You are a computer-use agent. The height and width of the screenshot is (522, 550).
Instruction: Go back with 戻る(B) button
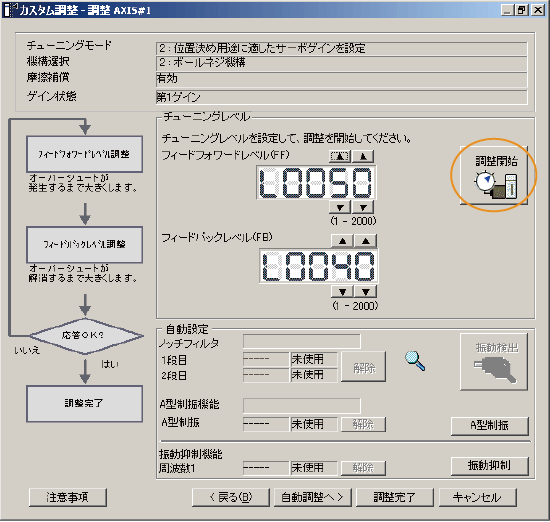(230, 497)
